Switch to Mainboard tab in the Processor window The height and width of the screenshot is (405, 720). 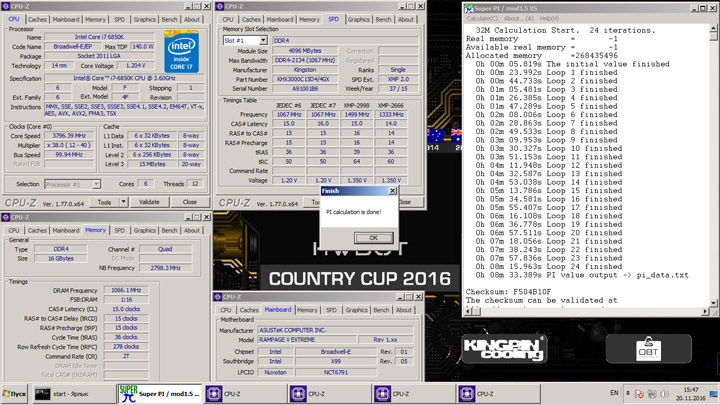coord(66,19)
